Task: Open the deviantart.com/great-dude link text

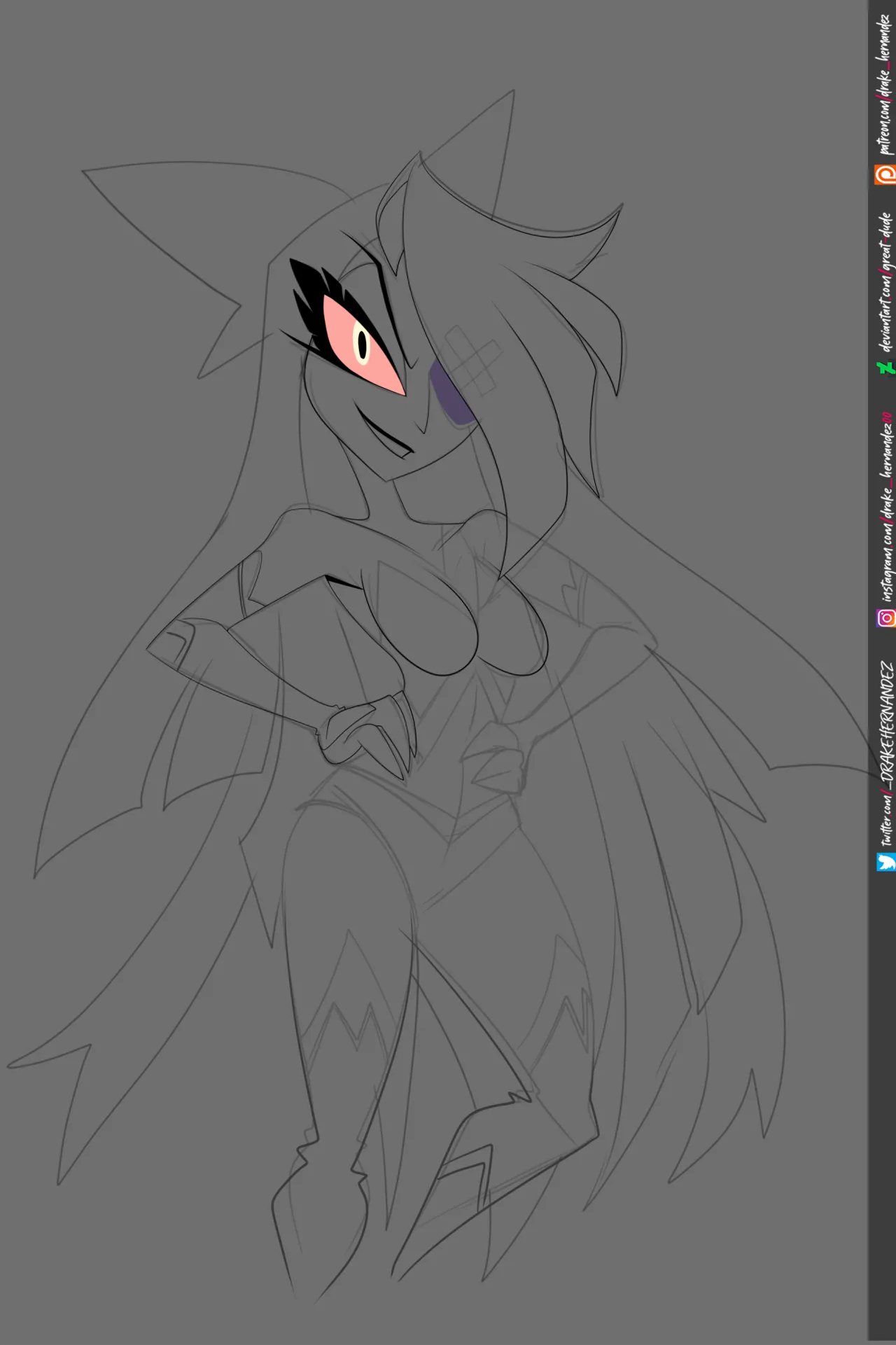Action: (x=885, y=282)
